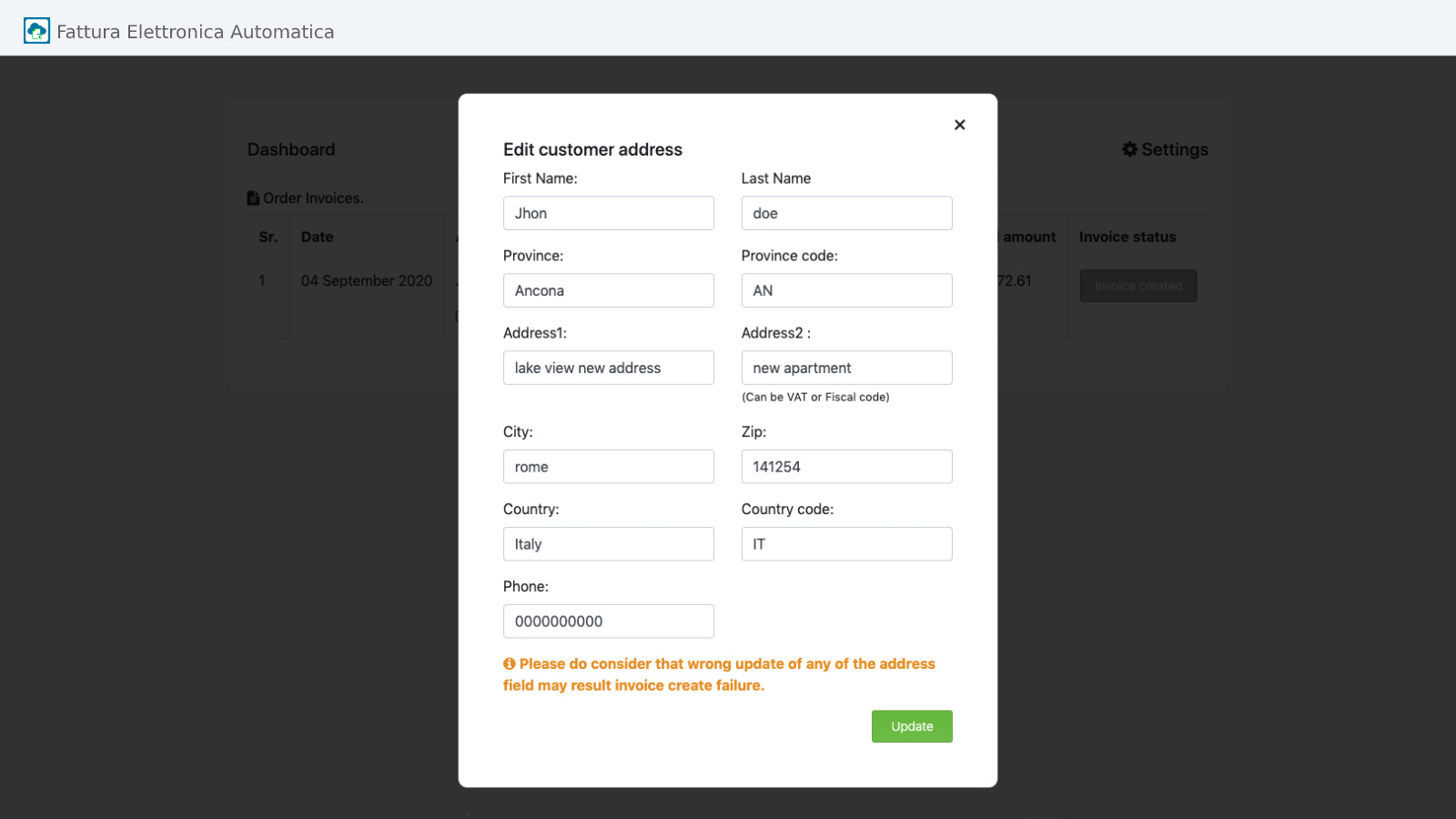Edit the Address2 field new apartment
1456x819 pixels.
pos(846,368)
